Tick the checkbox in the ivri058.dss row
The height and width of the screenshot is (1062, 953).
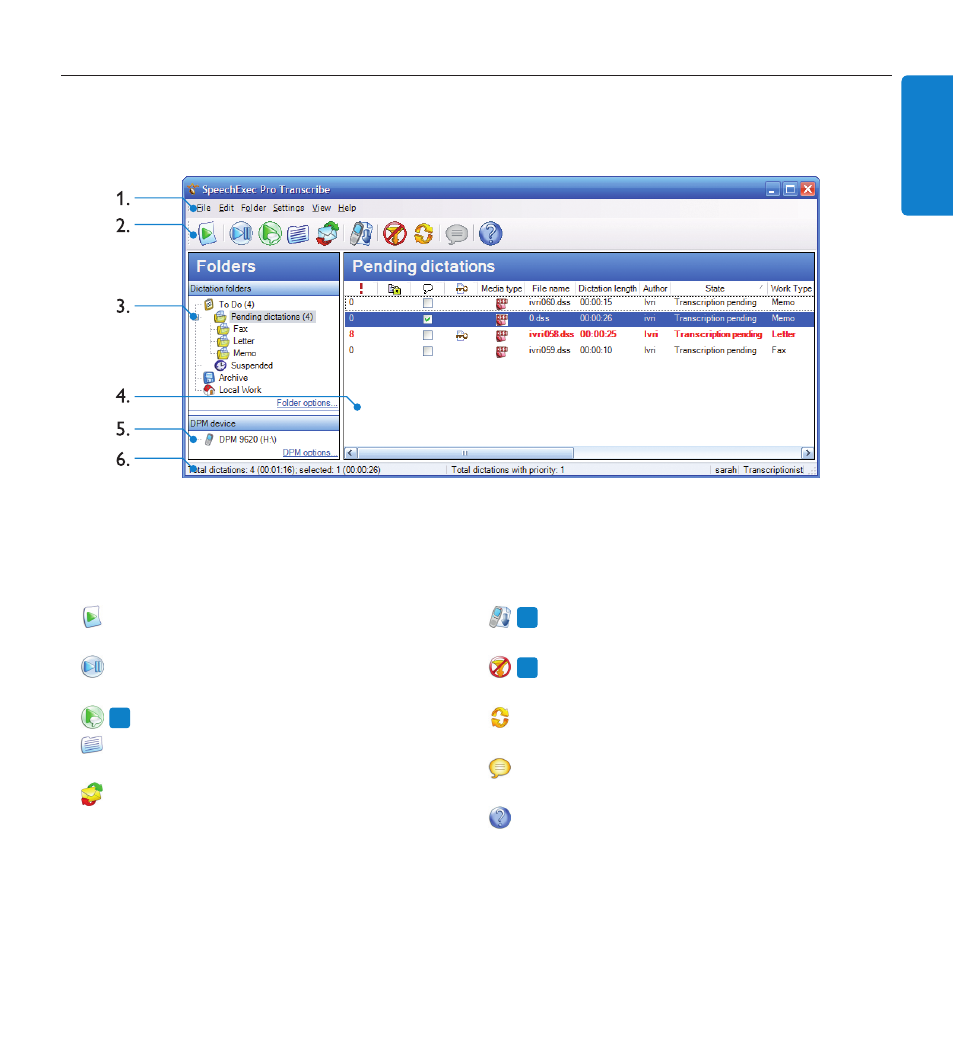pyautogui.click(x=427, y=335)
